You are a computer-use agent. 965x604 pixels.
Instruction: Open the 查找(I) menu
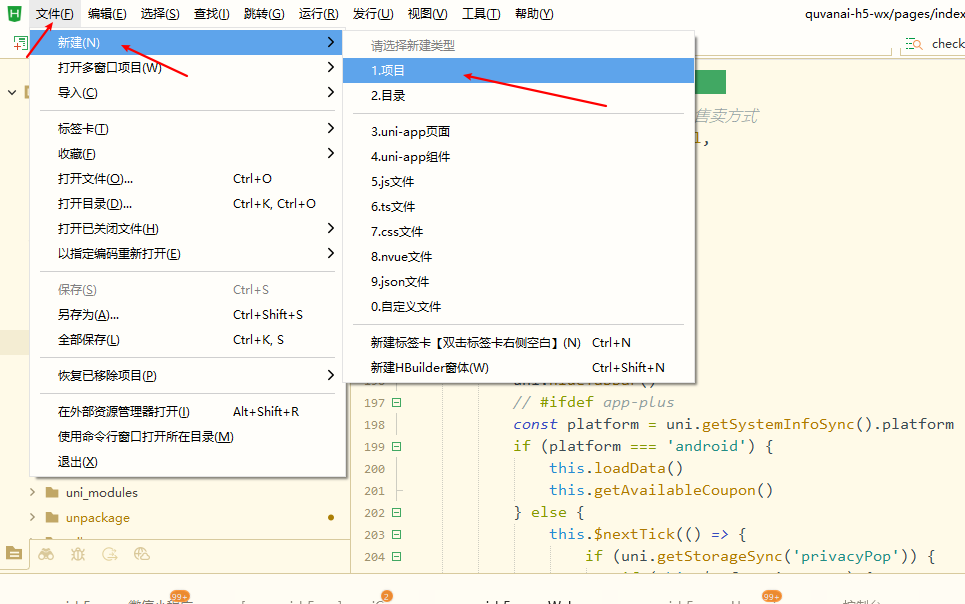click(x=212, y=14)
